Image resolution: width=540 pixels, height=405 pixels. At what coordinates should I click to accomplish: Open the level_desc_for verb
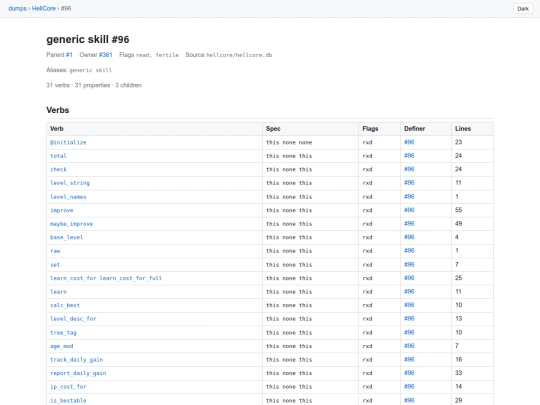(73, 319)
